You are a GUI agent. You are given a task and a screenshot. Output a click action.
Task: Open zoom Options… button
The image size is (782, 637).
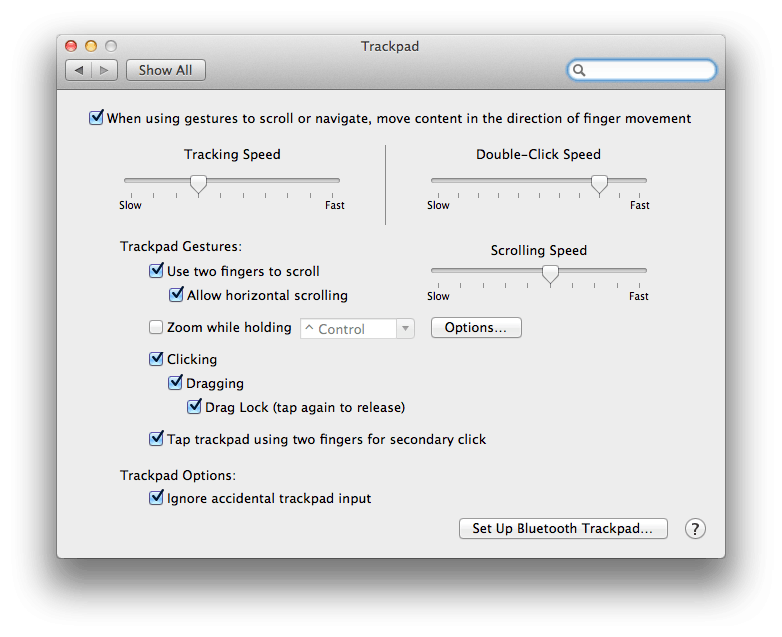(476, 328)
